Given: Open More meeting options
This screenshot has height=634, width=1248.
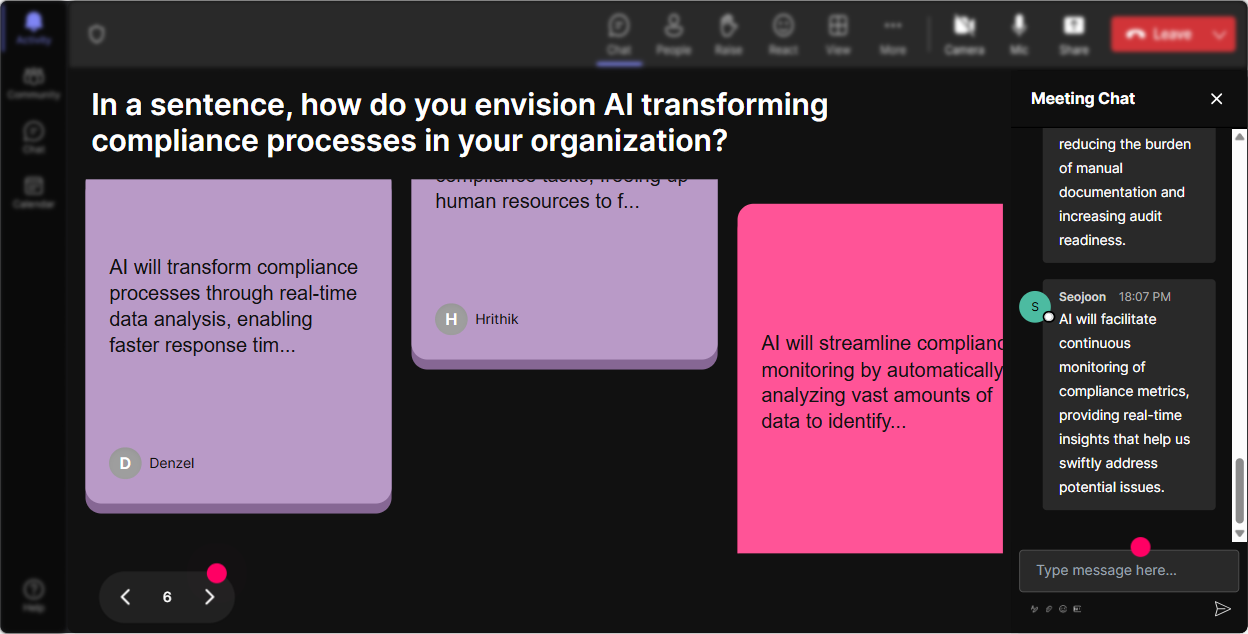Looking at the screenshot, I should [x=893, y=34].
